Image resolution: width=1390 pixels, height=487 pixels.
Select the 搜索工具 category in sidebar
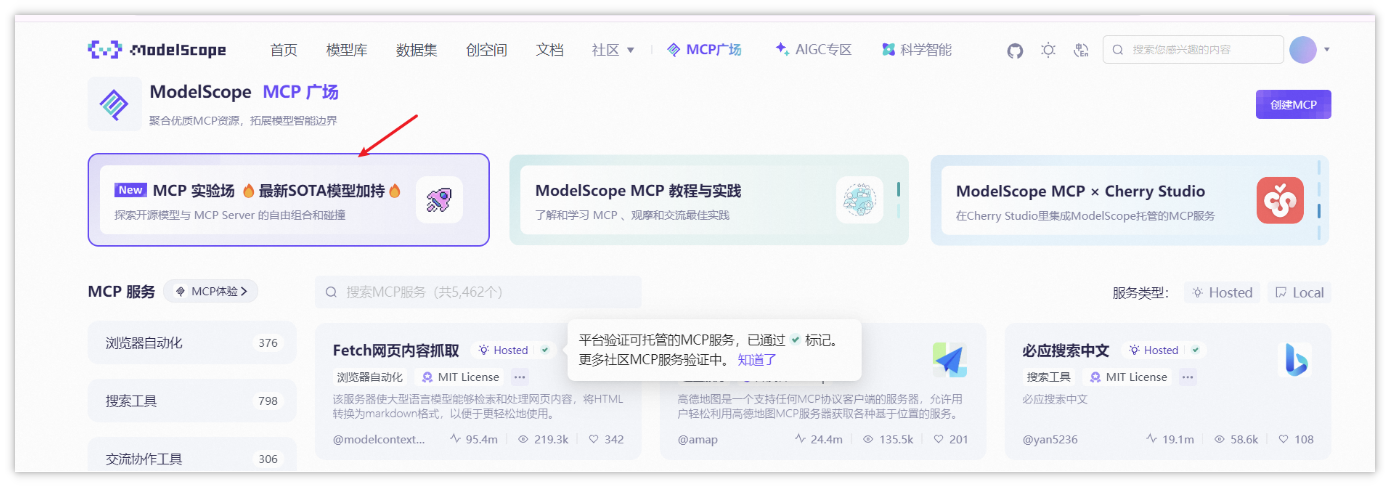click(192, 401)
